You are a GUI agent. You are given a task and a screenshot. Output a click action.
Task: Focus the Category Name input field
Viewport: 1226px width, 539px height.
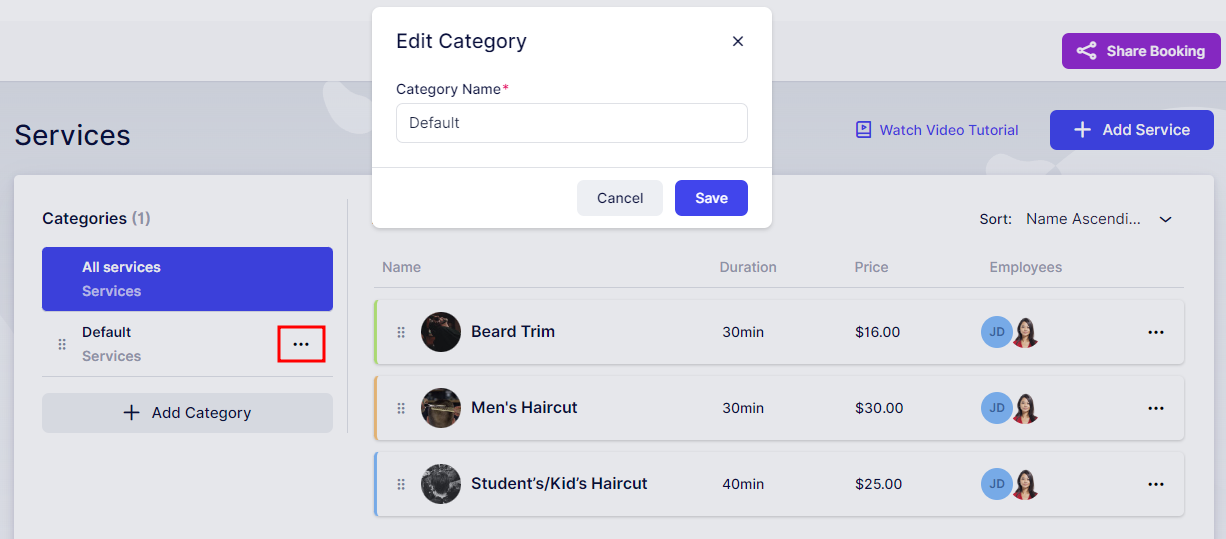[x=572, y=123]
